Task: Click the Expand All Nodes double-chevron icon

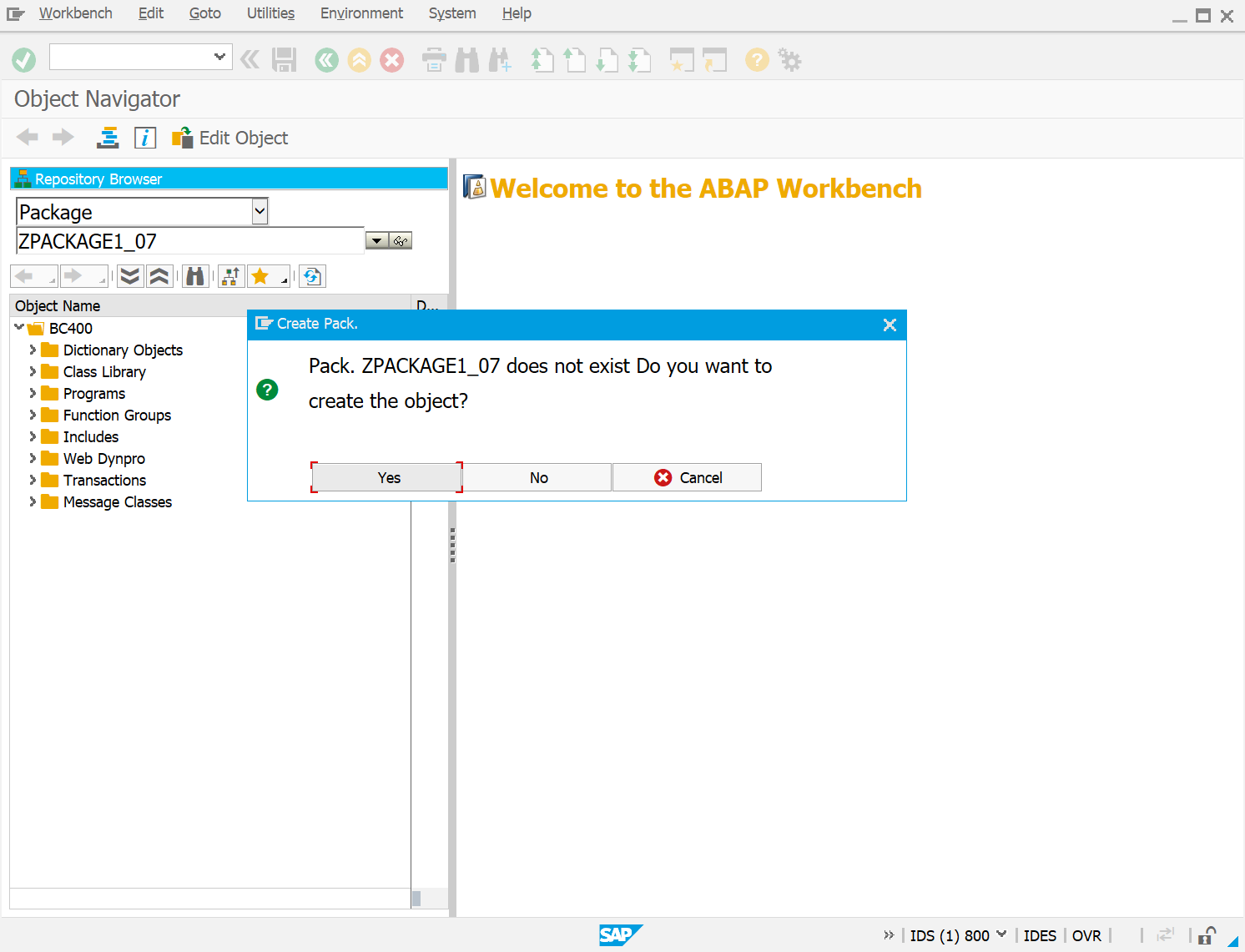Action: pyautogui.click(x=130, y=276)
